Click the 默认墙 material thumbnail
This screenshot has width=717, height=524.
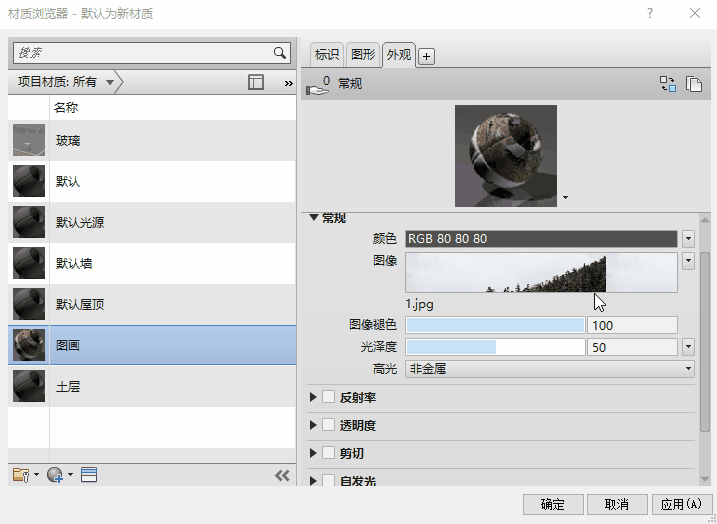tap(29, 263)
